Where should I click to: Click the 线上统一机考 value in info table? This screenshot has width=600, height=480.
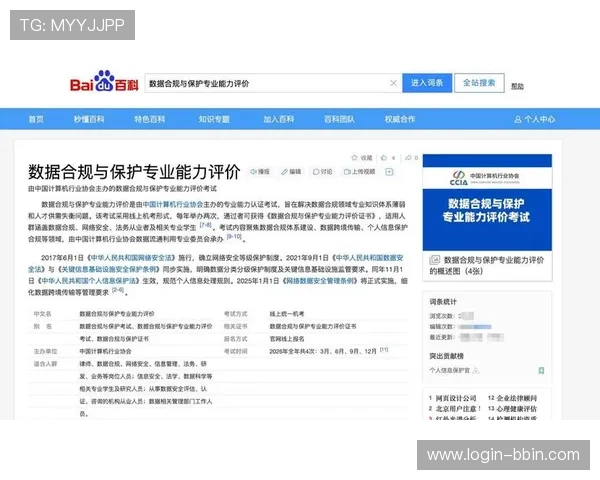pos(287,314)
